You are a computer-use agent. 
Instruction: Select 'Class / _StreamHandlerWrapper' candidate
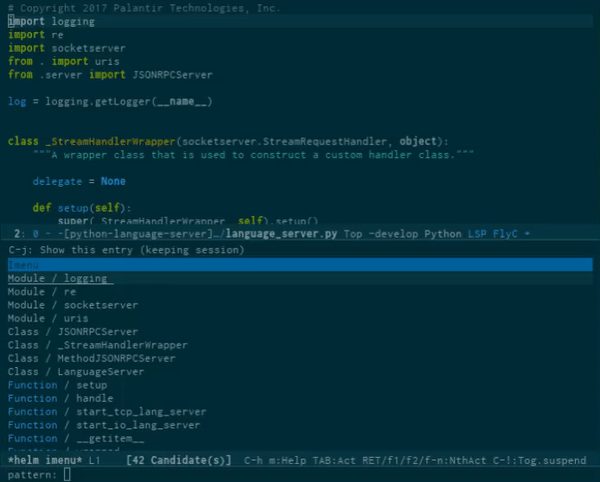pyautogui.click(x=98, y=345)
